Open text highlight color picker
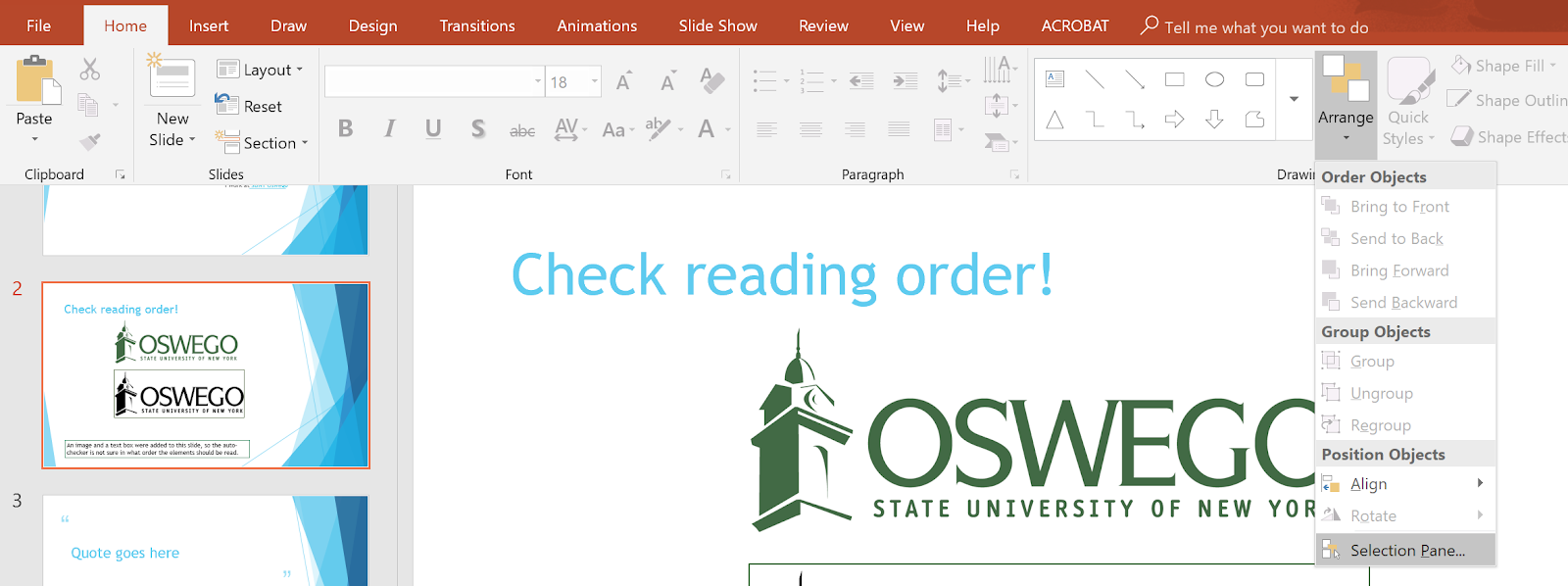 click(x=663, y=128)
